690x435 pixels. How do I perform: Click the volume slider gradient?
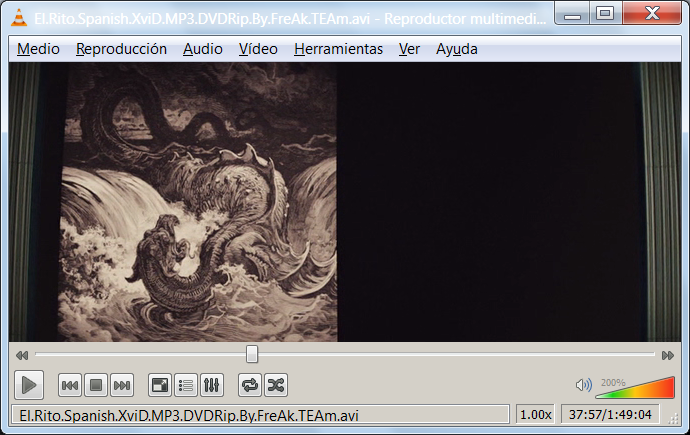click(x=635, y=387)
